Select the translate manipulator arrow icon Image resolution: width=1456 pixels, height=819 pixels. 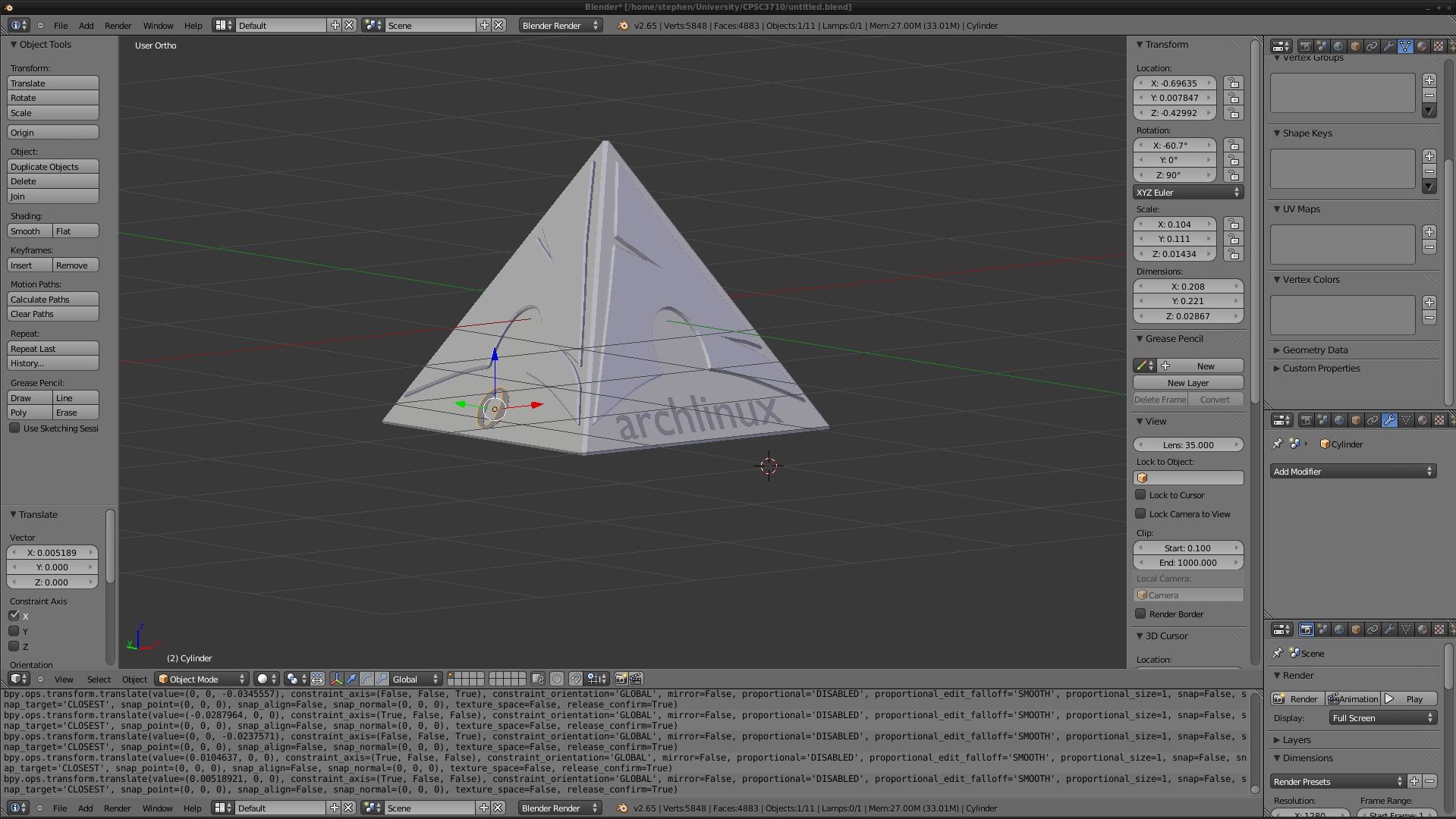tap(351, 679)
